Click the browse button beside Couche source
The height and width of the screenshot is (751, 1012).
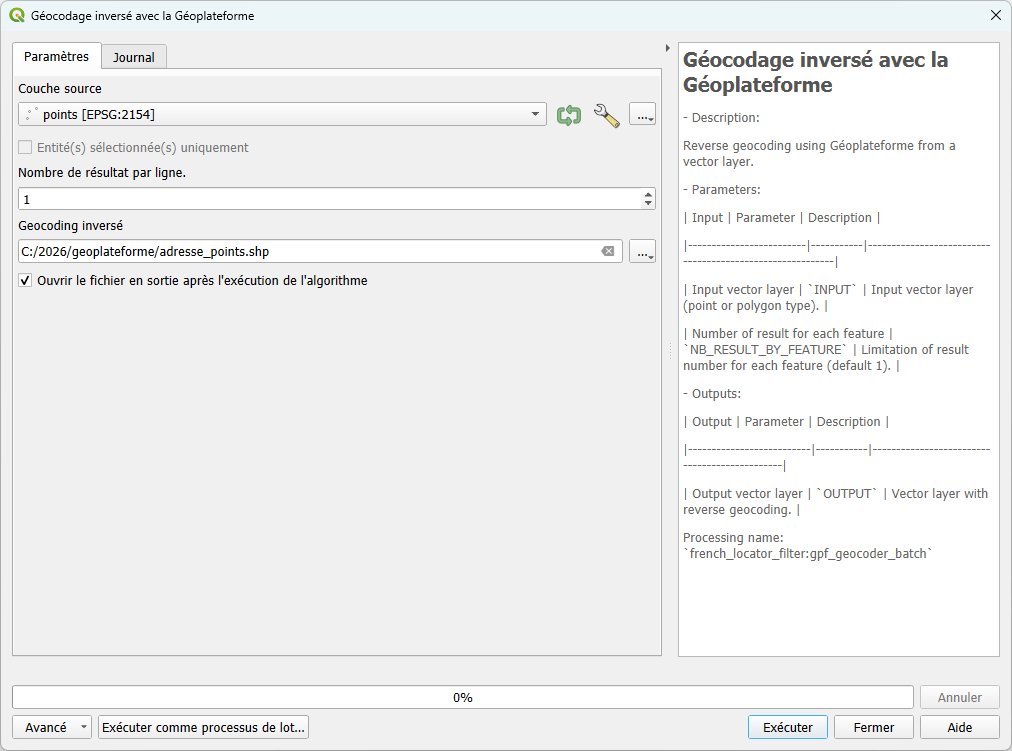642,115
